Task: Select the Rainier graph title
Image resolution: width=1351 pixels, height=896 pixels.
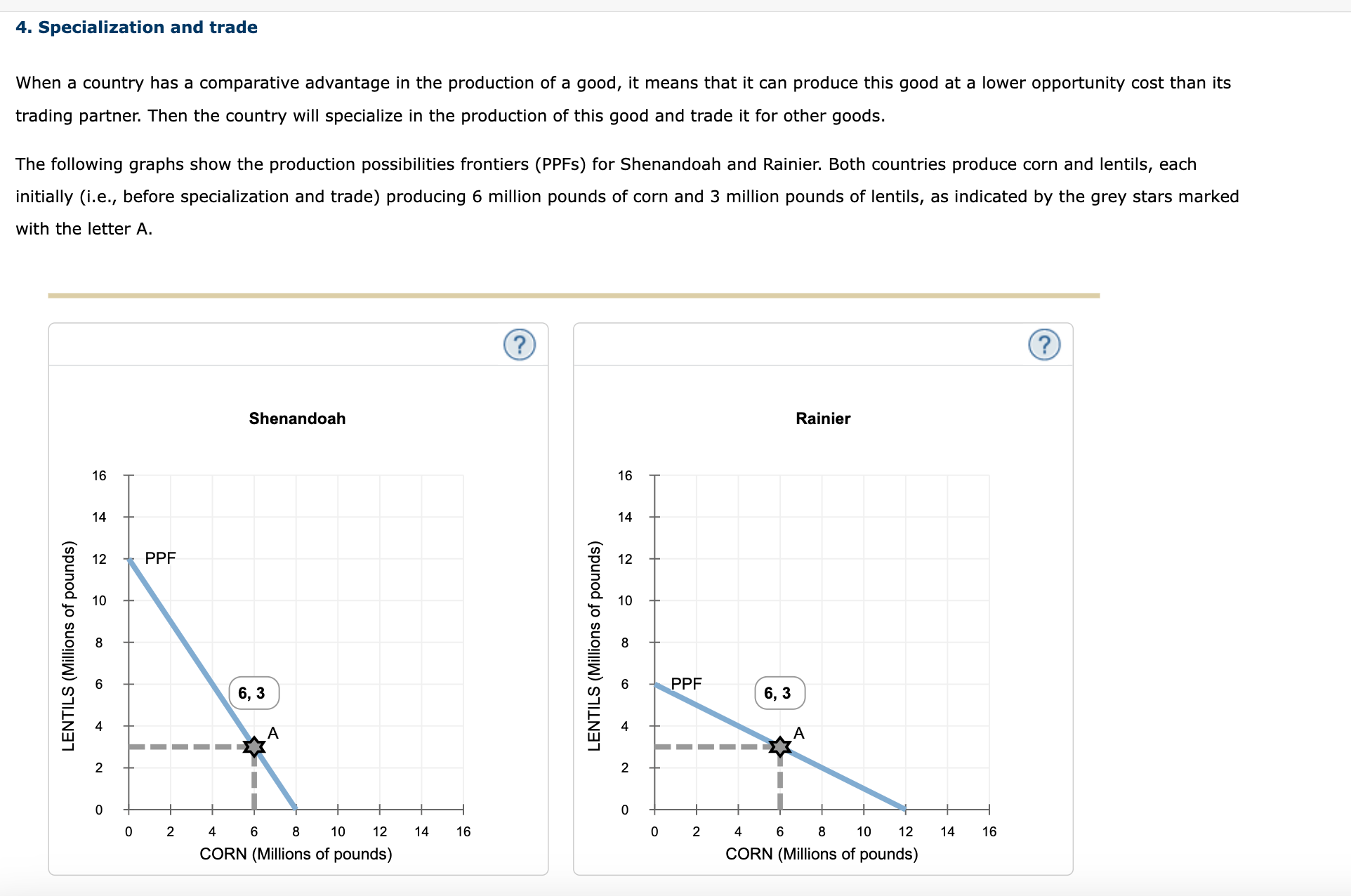Action: (x=822, y=419)
